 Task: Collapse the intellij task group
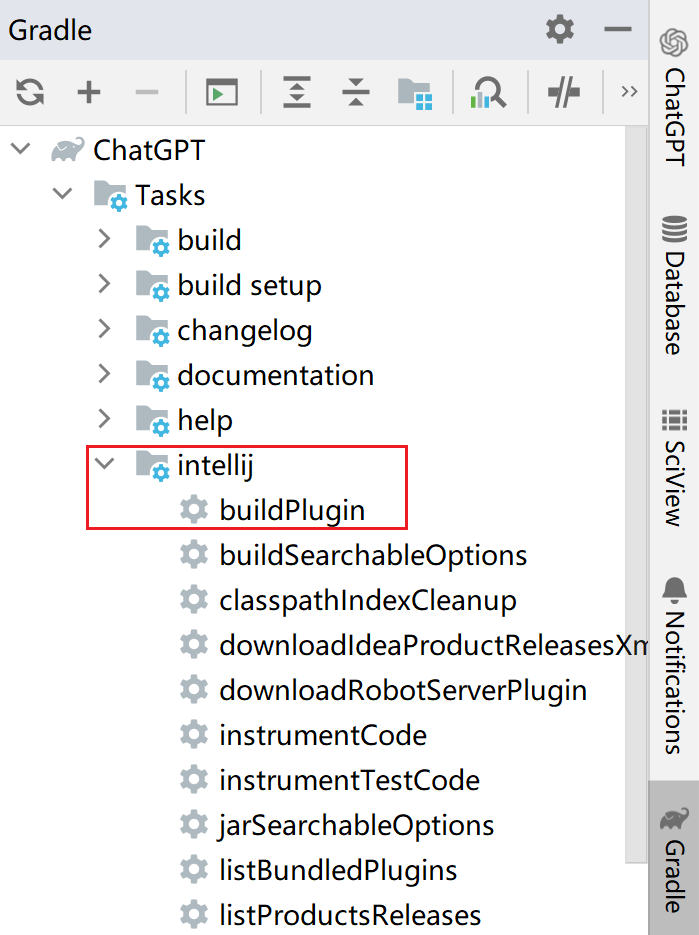click(104, 463)
